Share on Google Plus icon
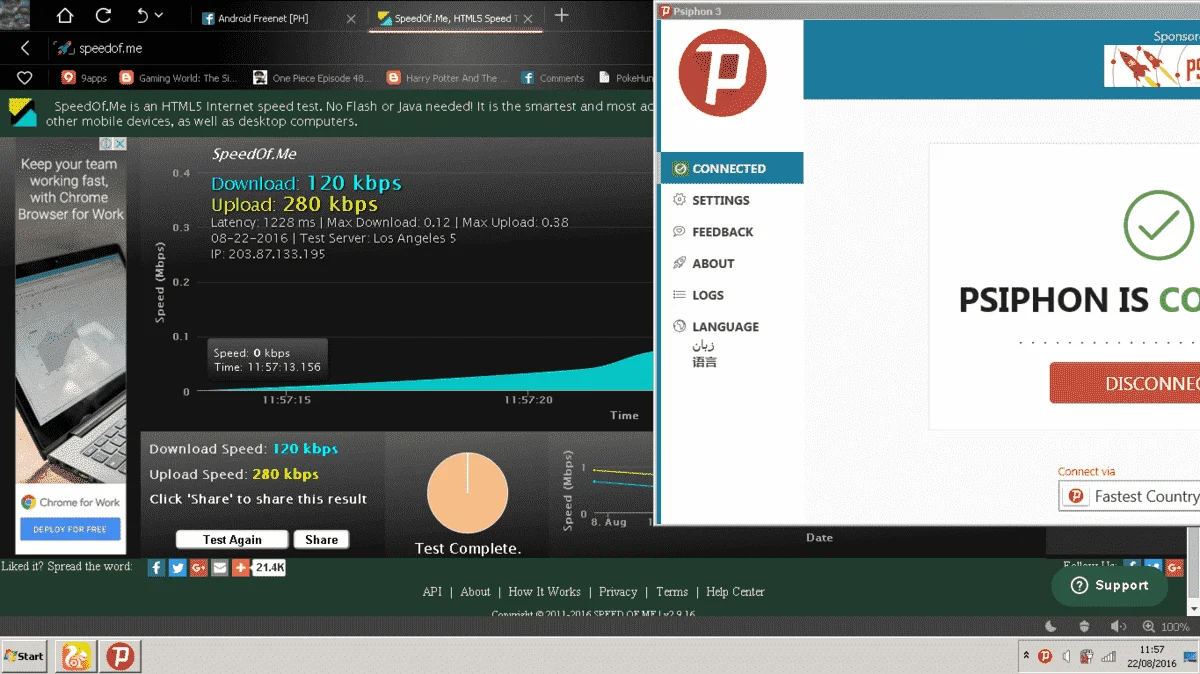The image size is (1200, 674). 198,568
